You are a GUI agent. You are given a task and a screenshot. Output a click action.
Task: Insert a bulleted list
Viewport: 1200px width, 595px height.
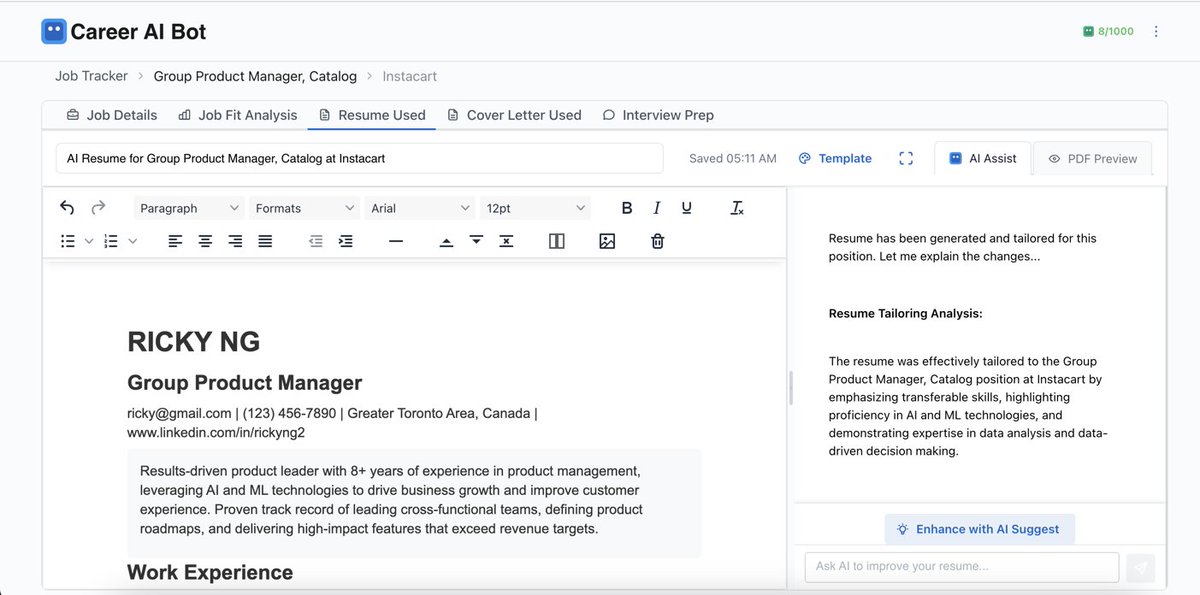pos(68,241)
